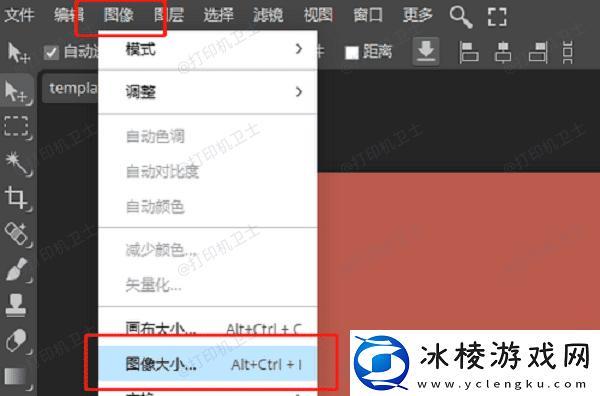Align right edges icon
The image size is (600, 396).
[538, 52]
